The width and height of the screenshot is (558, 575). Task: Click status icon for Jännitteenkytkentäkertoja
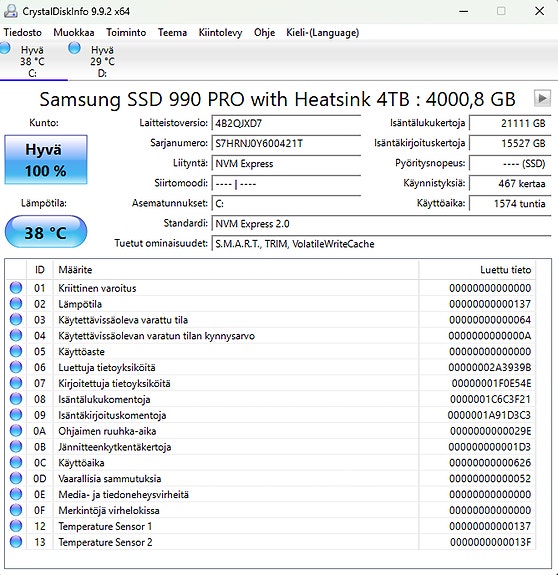[16, 446]
